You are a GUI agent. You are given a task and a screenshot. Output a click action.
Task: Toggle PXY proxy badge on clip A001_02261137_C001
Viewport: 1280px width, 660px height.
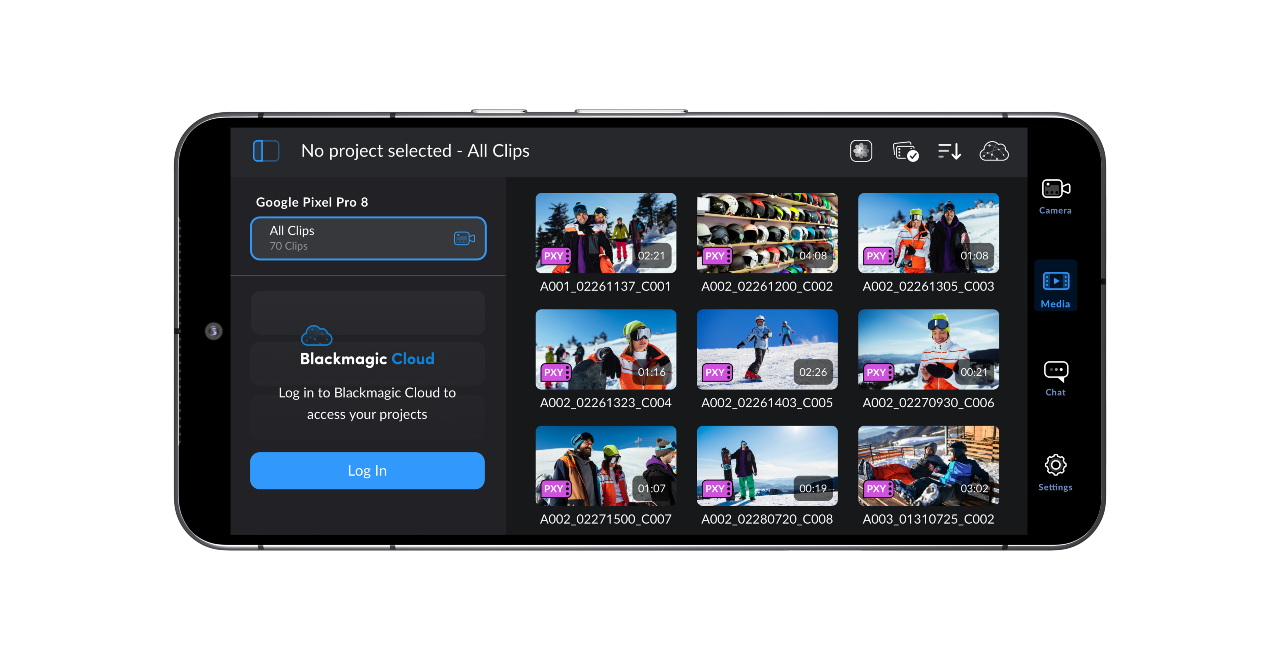[555, 255]
